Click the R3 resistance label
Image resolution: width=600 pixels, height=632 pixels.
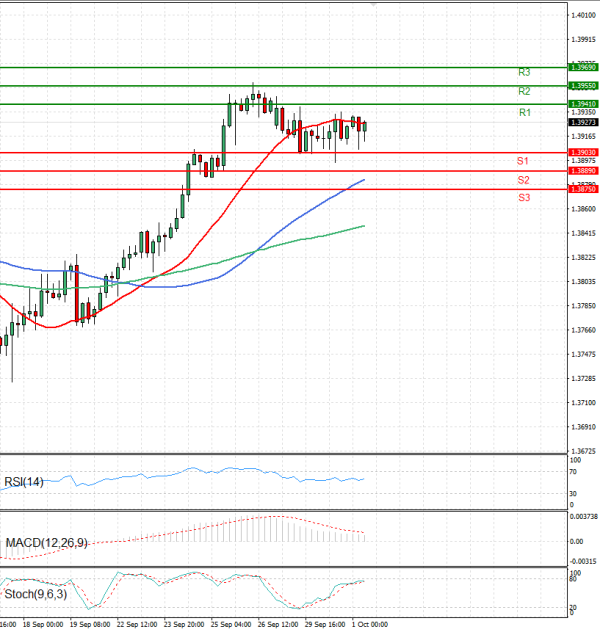[524, 73]
